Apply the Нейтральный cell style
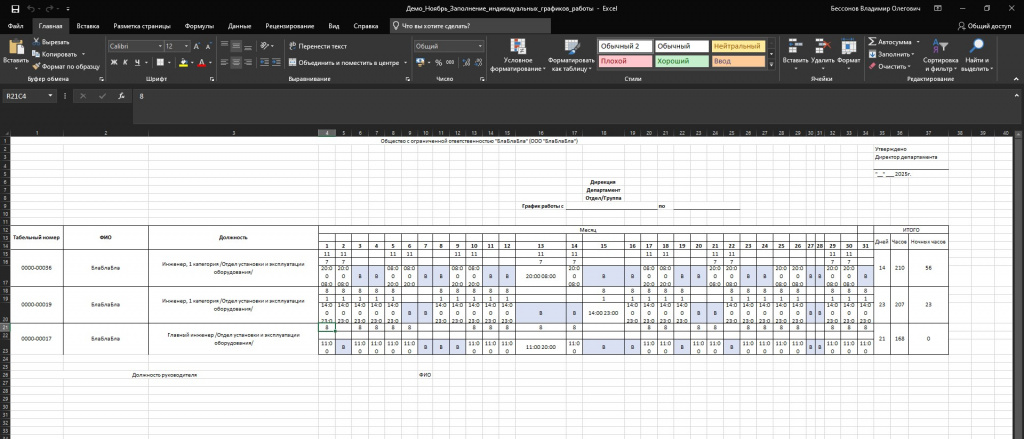 coord(738,46)
